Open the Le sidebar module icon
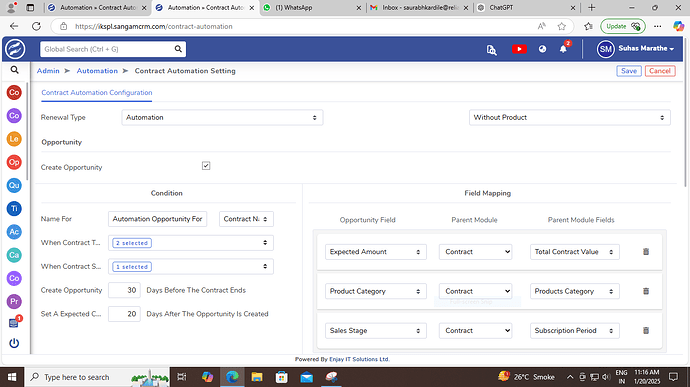This screenshot has height=387, width=690. point(14,139)
